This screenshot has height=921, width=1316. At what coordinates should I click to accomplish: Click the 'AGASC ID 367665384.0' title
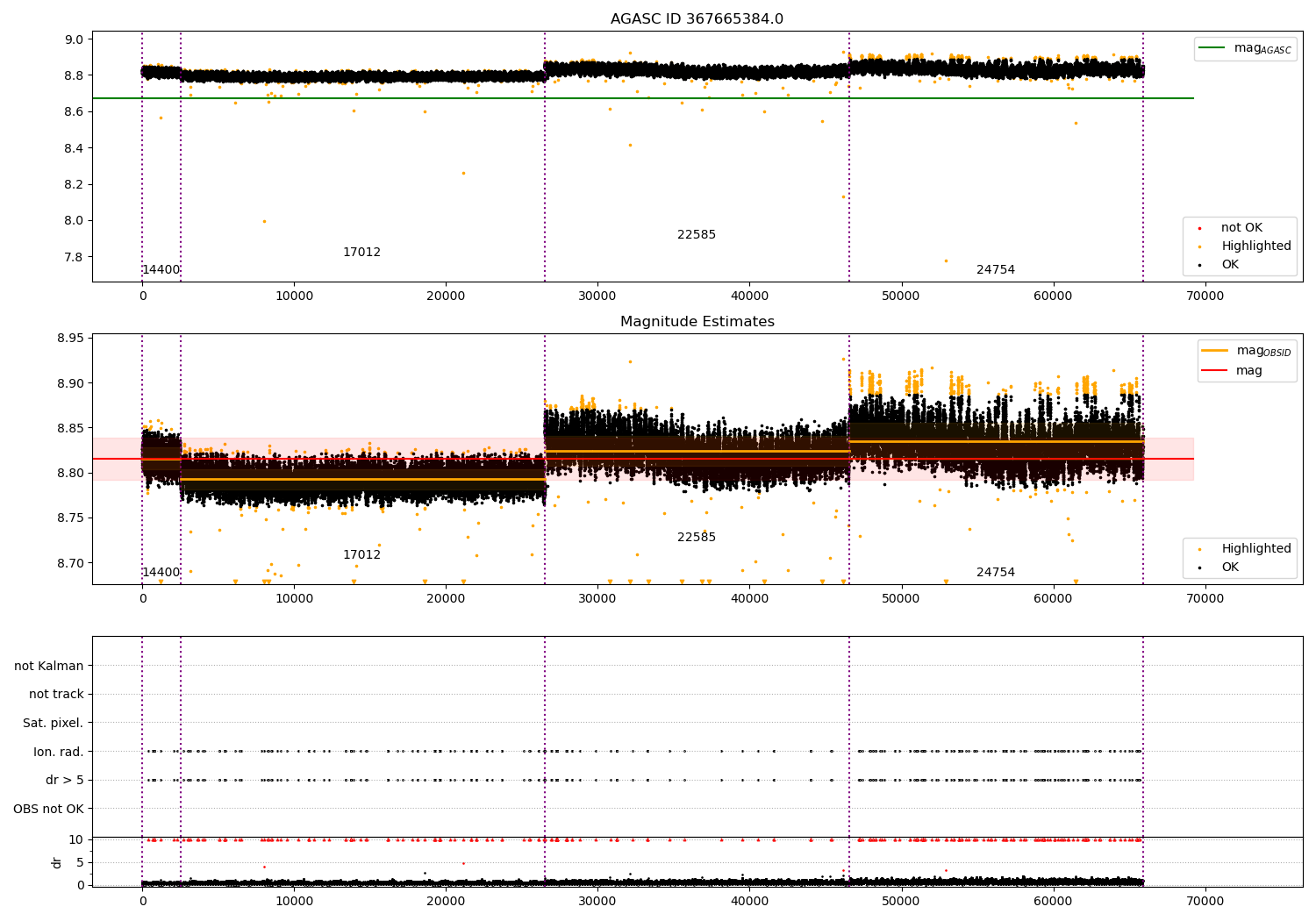pyautogui.click(x=697, y=19)
